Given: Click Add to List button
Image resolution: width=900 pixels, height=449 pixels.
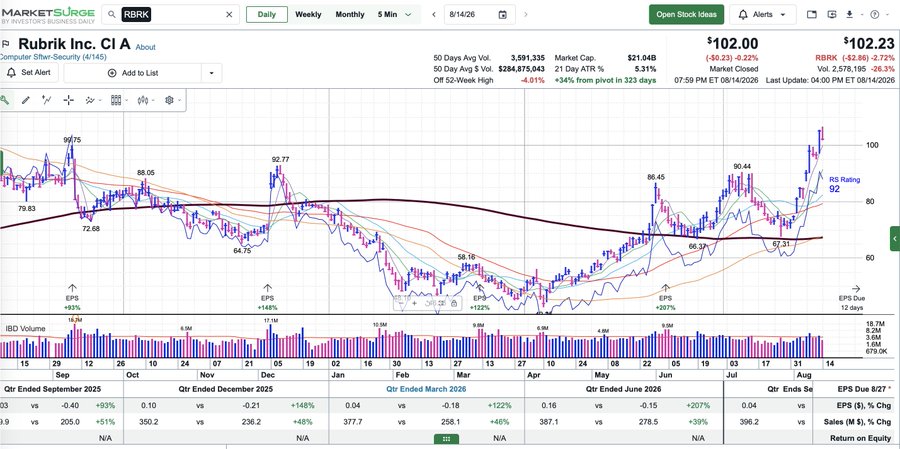Looking at the screenshot, I should point(133,73).
